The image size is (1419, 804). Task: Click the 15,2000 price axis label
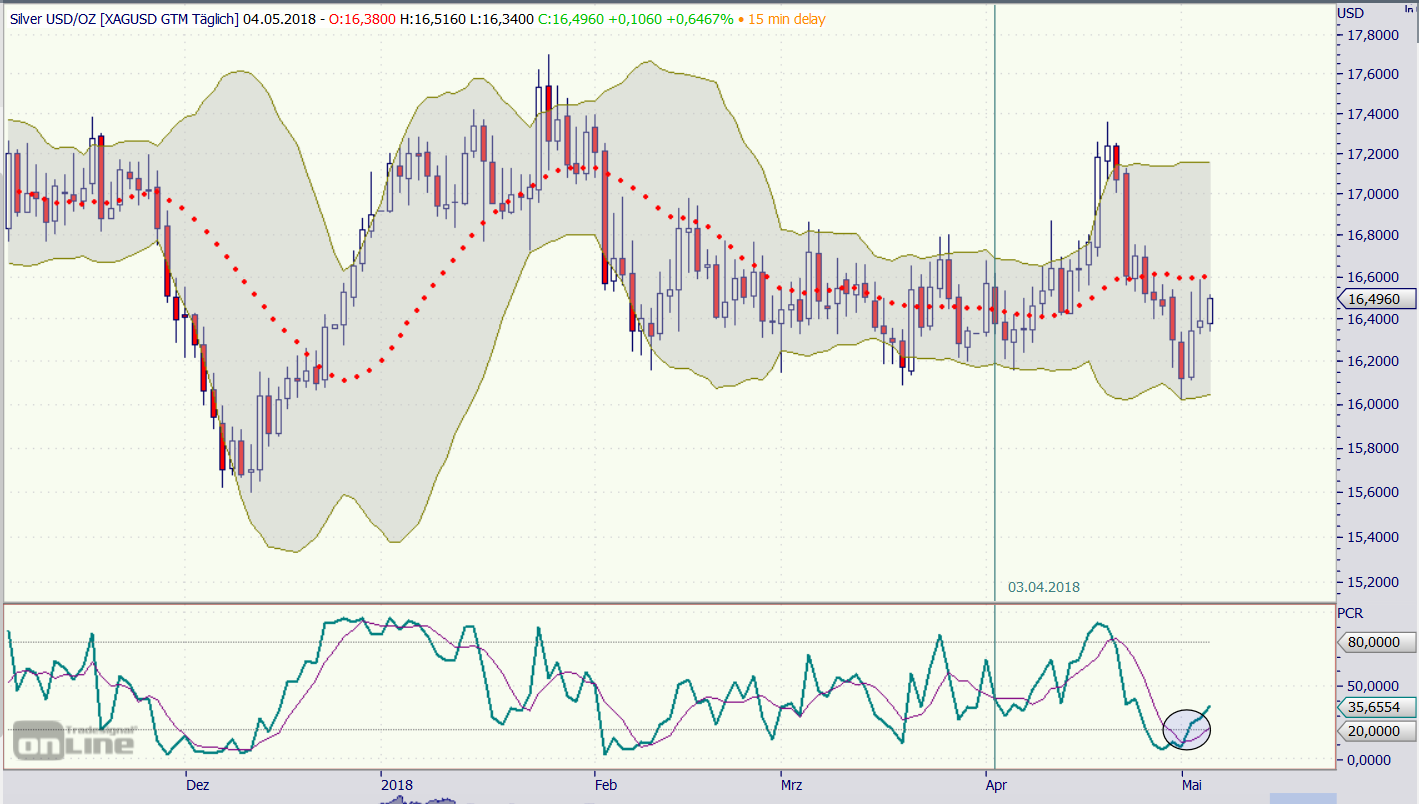click(x=1372, y=582)
